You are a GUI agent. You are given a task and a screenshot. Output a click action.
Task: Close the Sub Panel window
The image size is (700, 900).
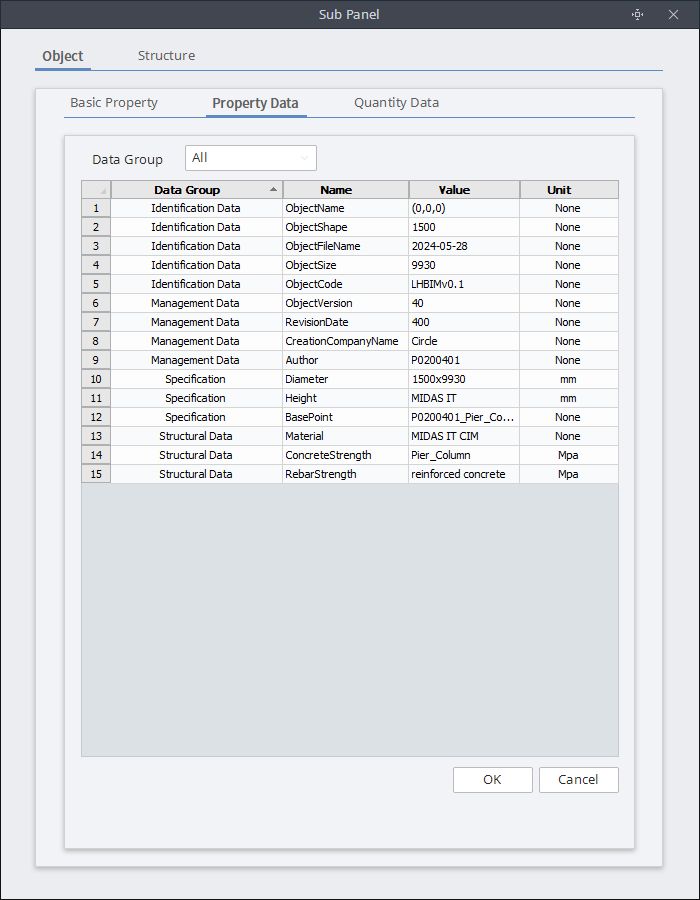673,14
